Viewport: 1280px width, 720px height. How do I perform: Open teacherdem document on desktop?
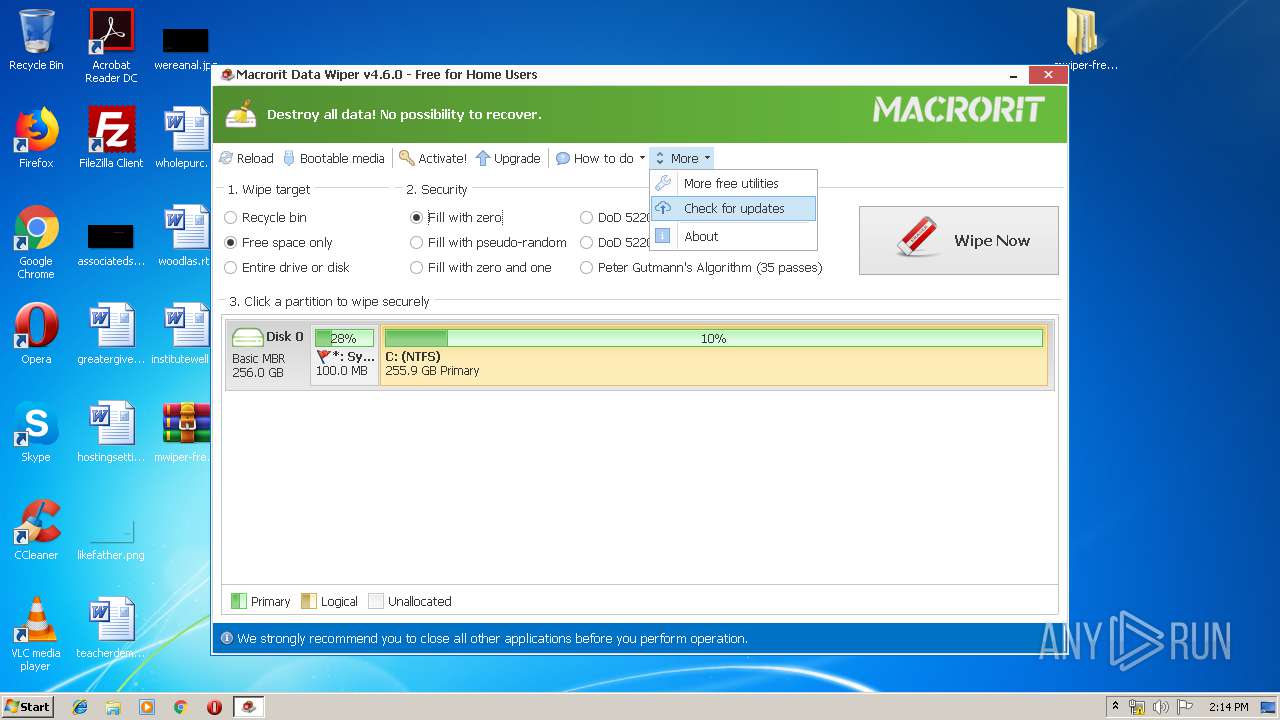pyautogui.click(x=111, y=627)
